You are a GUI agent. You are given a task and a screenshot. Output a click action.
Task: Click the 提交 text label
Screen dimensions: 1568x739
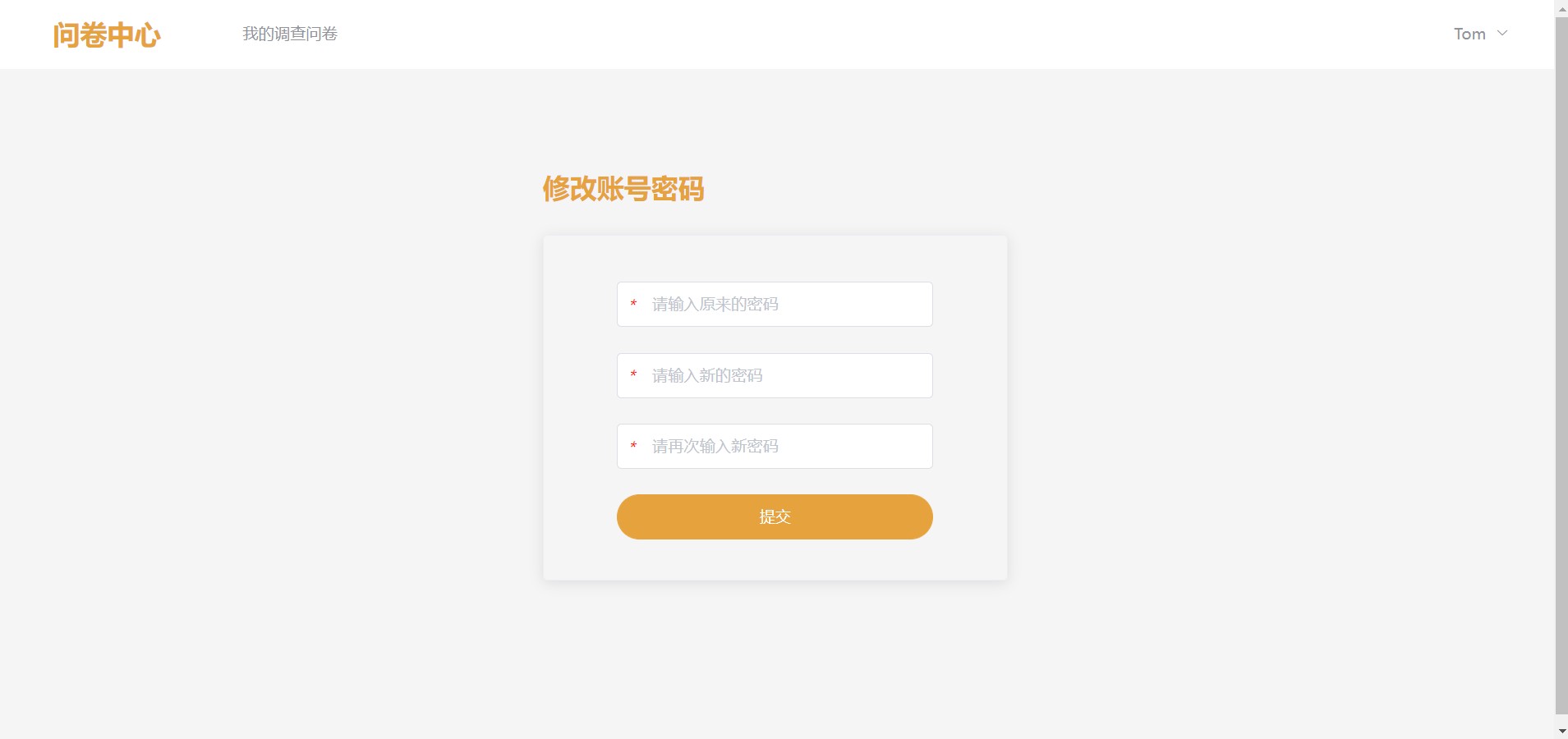pyautogui.click(x=775, y=516)
